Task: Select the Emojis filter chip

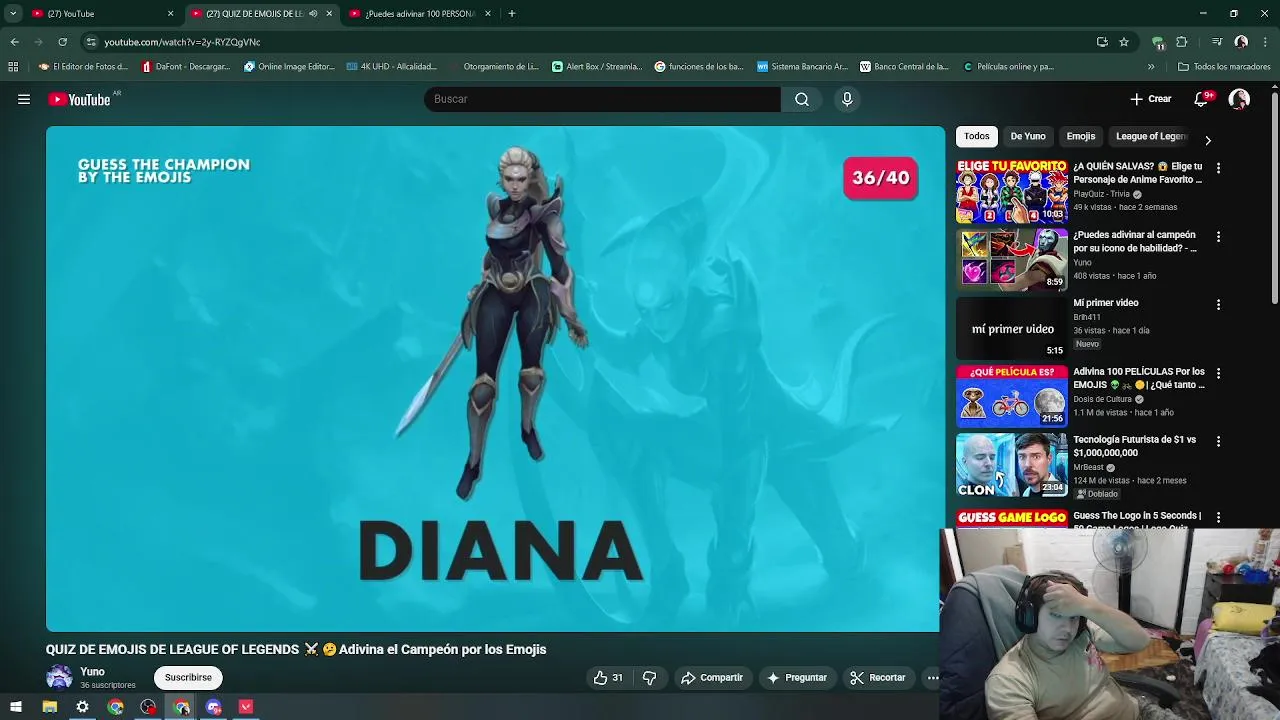Action: click(1081, 136)
